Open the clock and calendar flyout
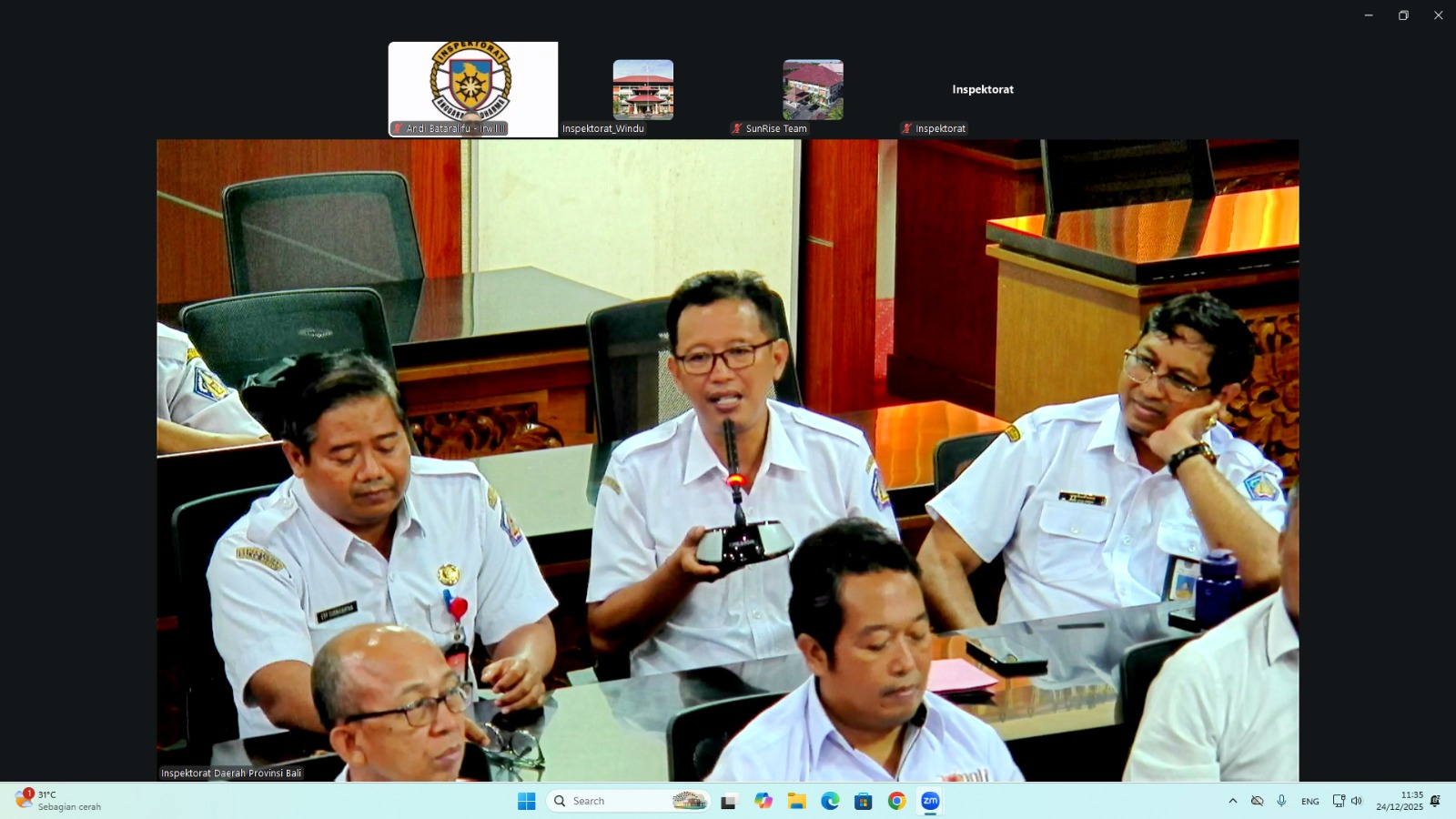Viewport: 1456px width, 819px height. pos(1399,801)
